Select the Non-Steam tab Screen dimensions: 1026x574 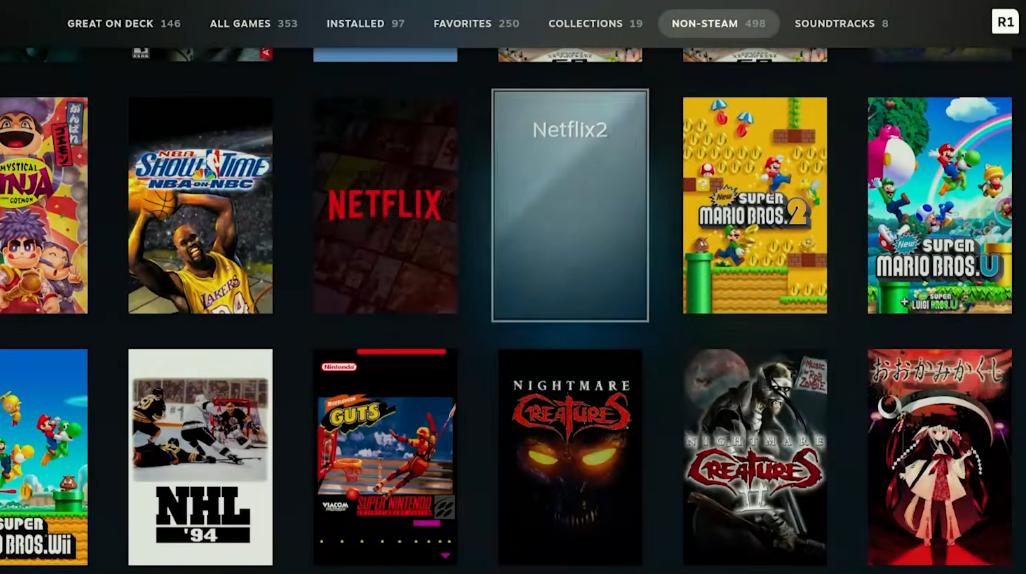(x=718, y=24)
